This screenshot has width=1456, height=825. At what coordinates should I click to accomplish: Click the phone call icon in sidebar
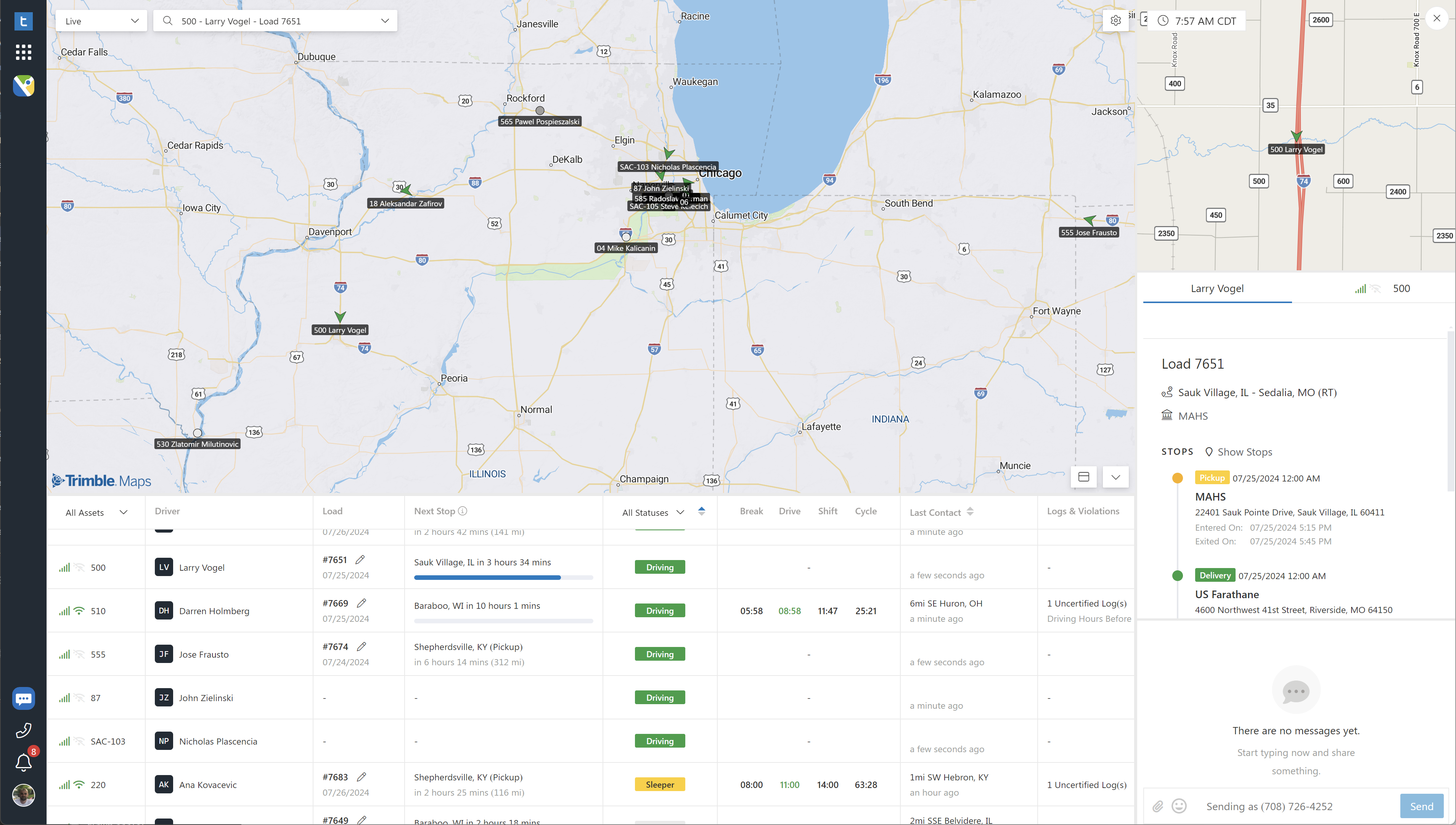(23, 731)
